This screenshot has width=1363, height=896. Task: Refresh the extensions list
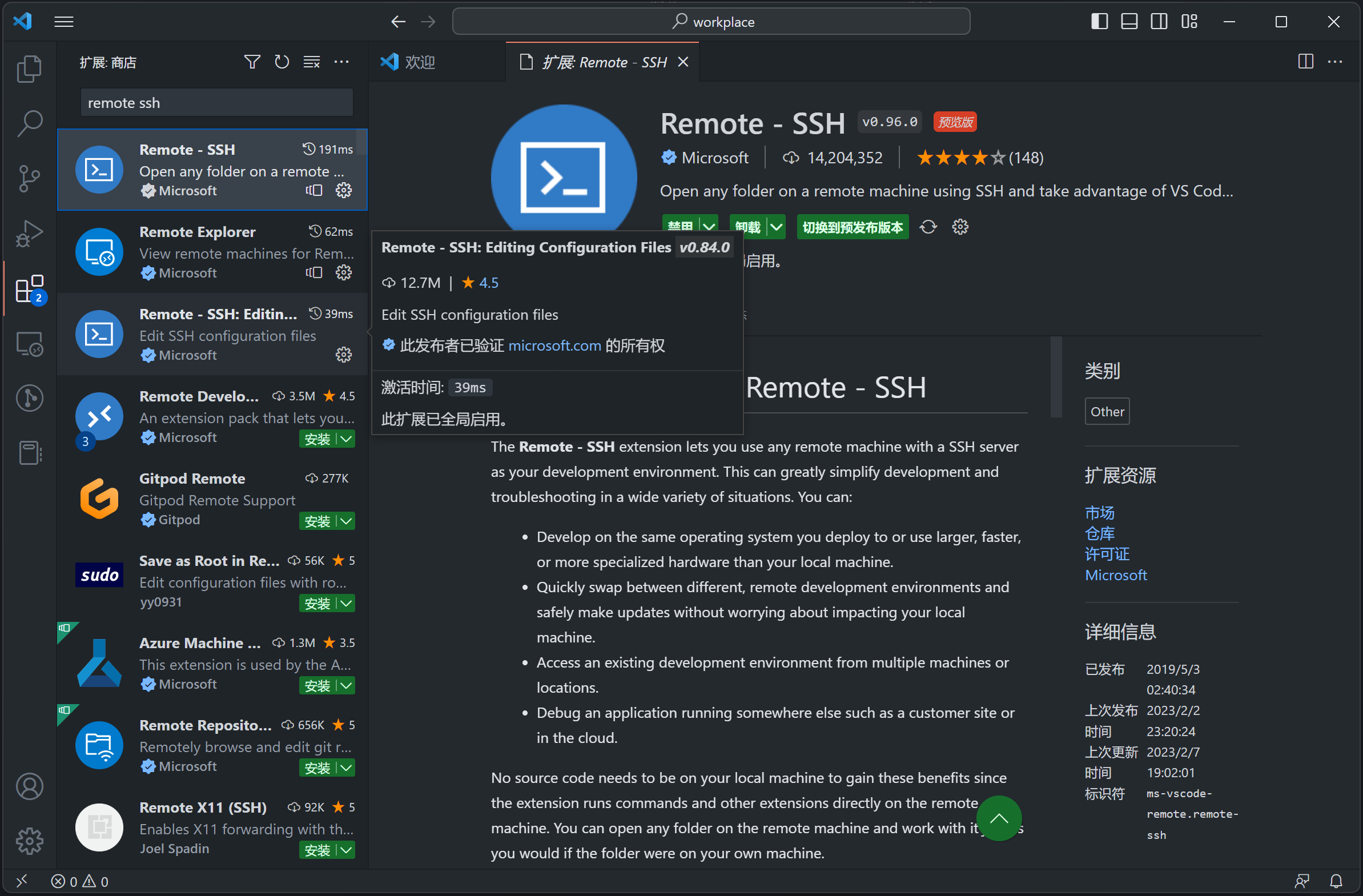[281, 62]
